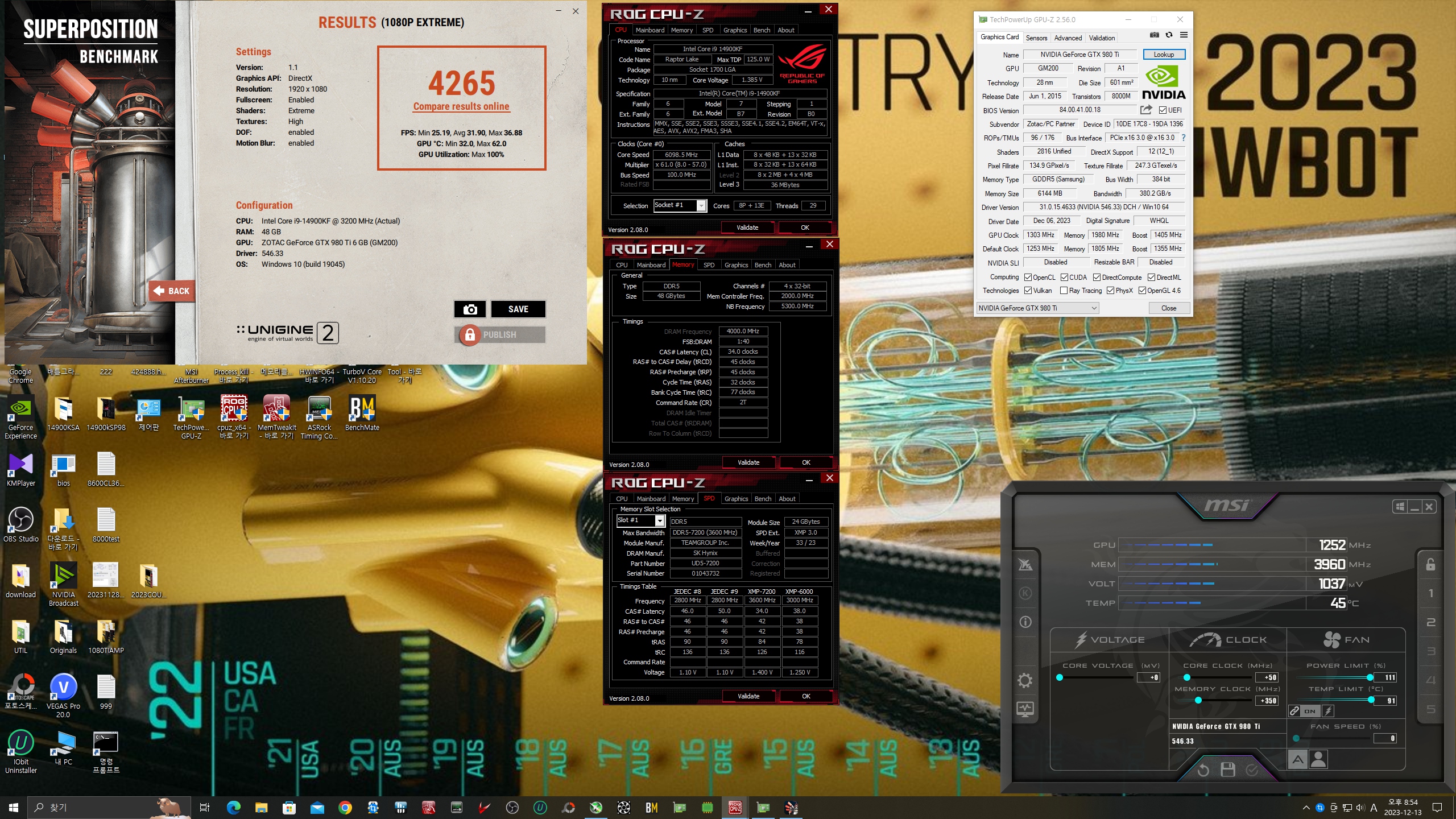
Task: Click Compare results online link
Action: point(461,106)
